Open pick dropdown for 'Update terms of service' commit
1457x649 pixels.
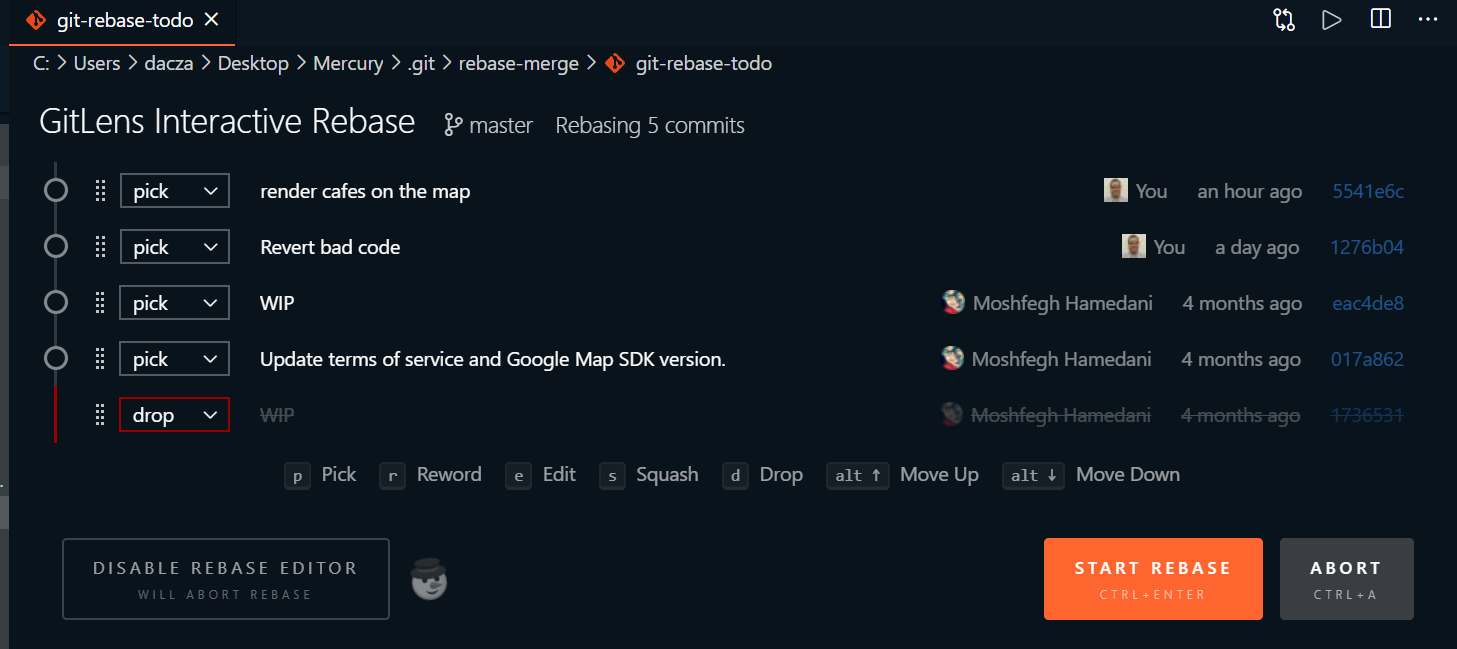click(x=175, y=359)
